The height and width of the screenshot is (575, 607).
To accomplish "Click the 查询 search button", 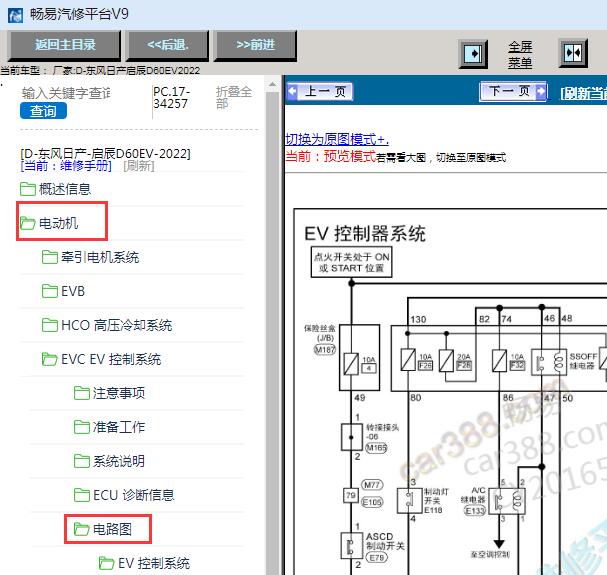I will [43, 111].
